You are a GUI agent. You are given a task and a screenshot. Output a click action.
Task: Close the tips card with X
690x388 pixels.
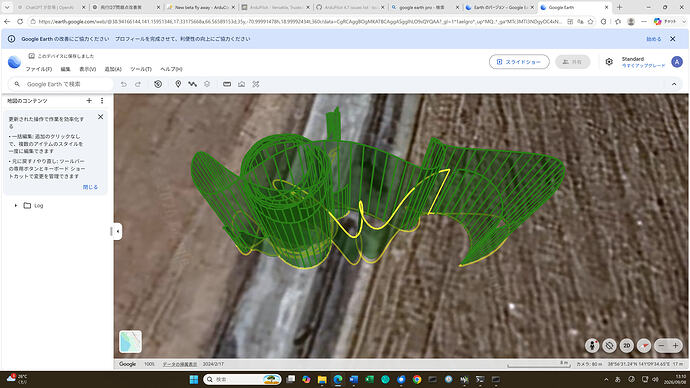[x=100, y=117]
